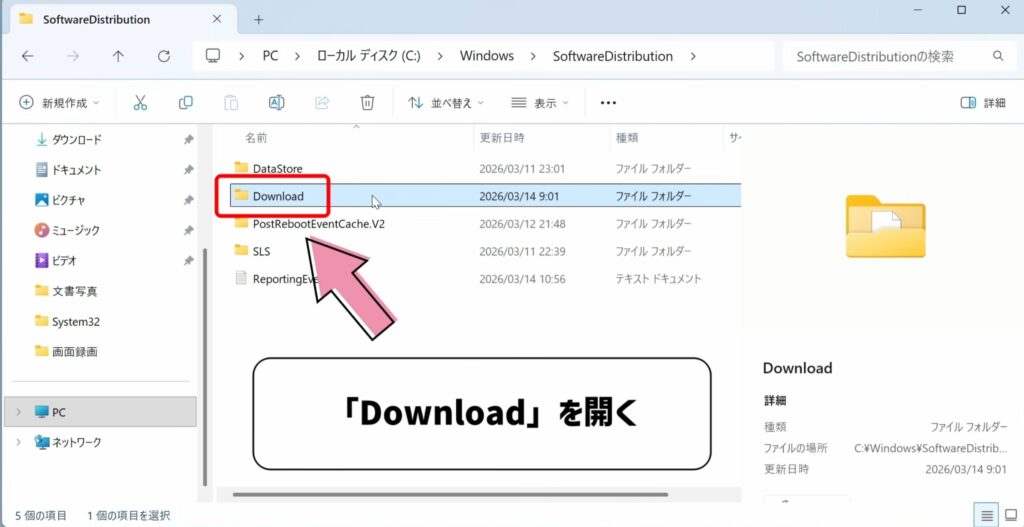1024x527 pixels.
Task: Click the PC monitor icon in address bar
Action: point(213,56)
